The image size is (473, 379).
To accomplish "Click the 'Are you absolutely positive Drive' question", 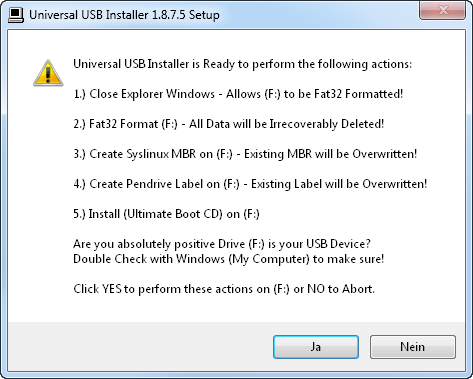I will click(222, 244).
